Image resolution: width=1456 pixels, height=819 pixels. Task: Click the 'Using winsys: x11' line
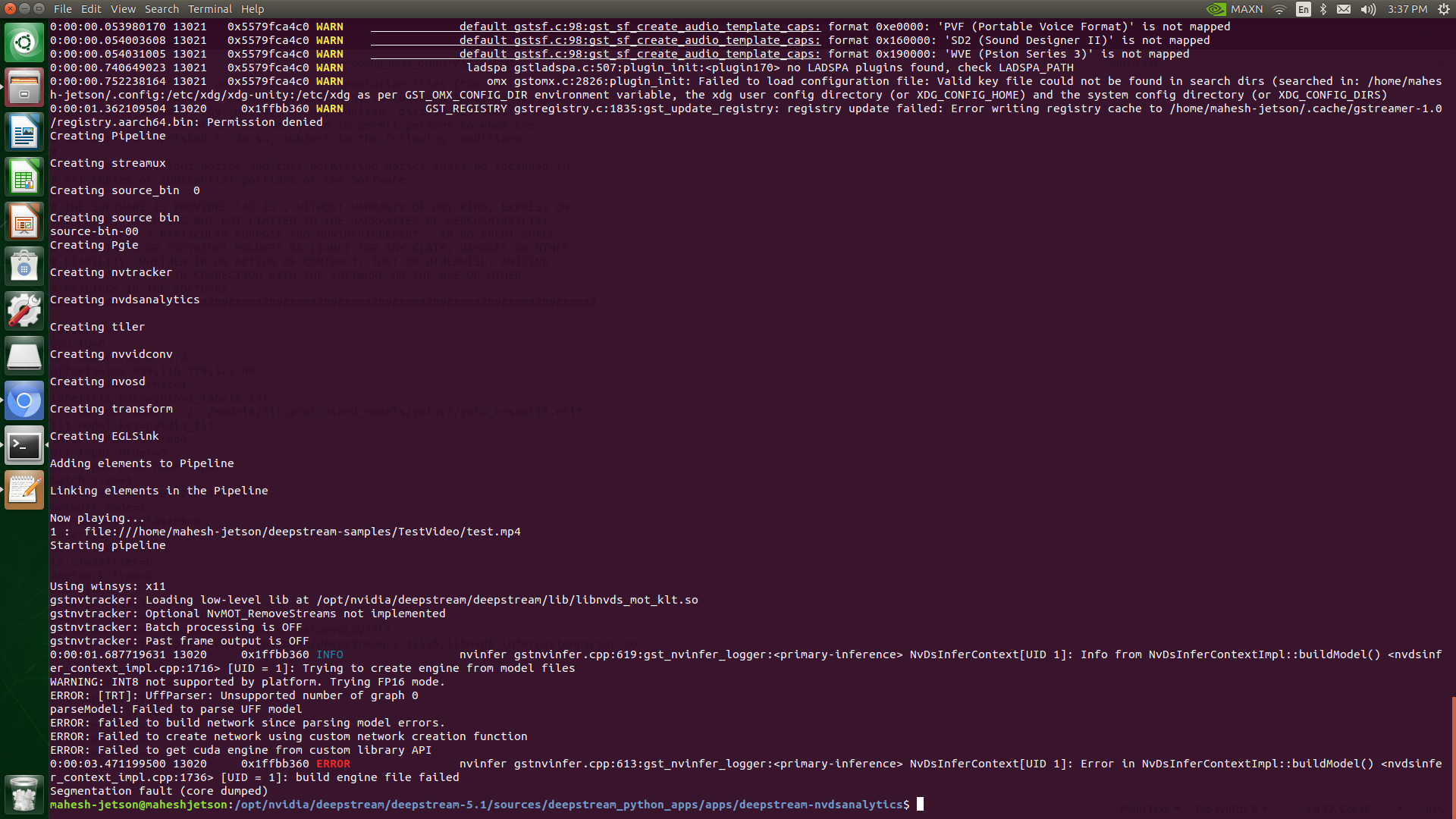coord(108,586)
